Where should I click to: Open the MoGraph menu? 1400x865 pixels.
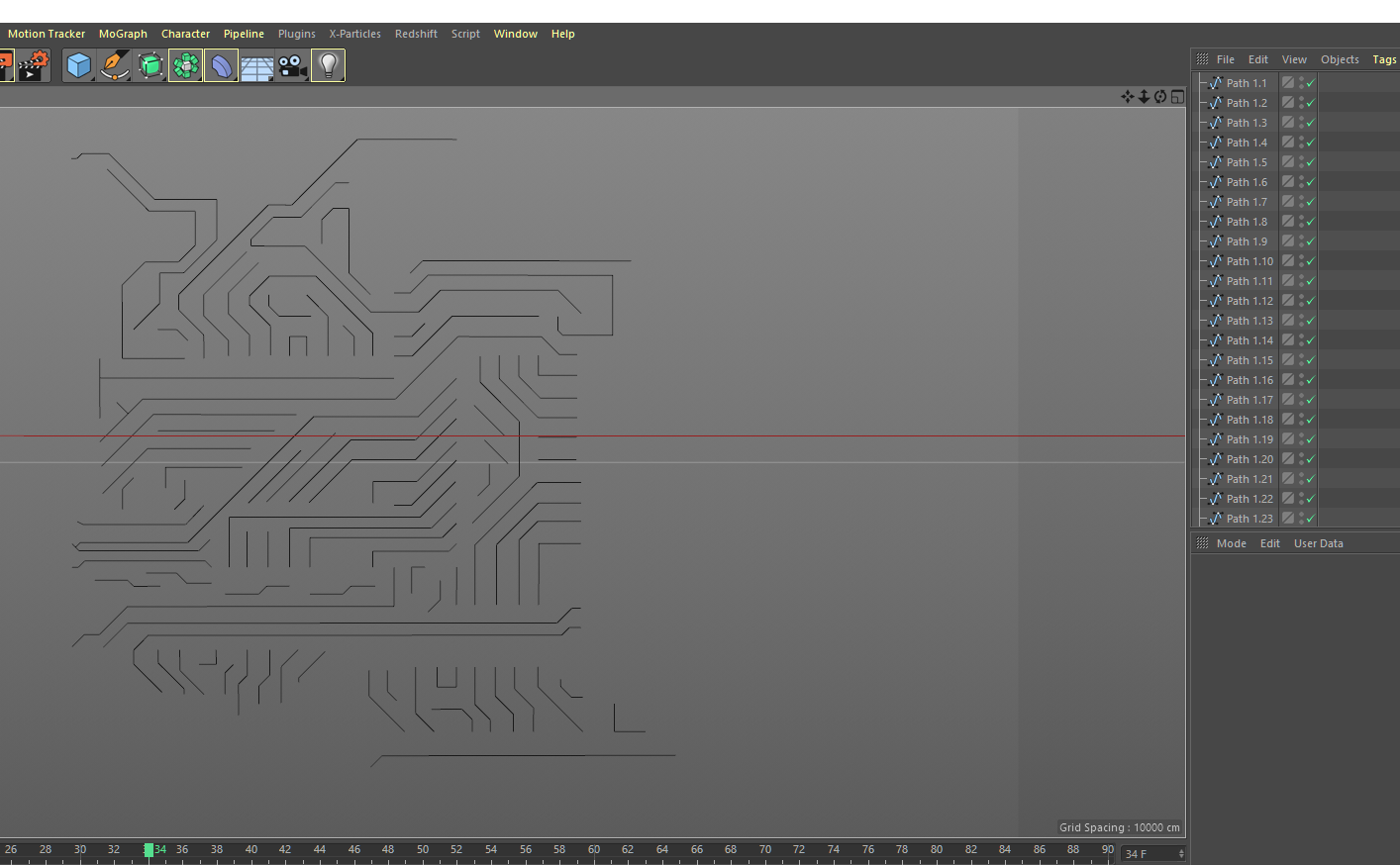click(123, 34)
